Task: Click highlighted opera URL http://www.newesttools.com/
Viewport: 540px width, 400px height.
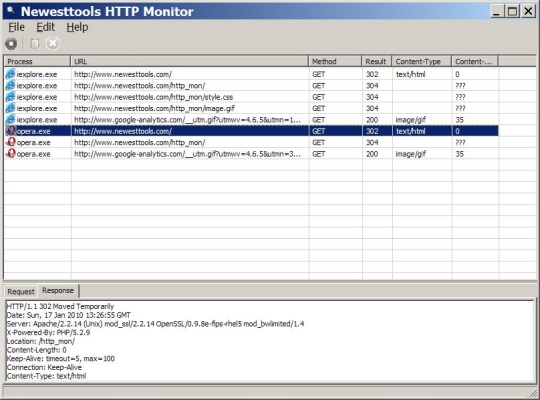Action: (x=123, y=131)
